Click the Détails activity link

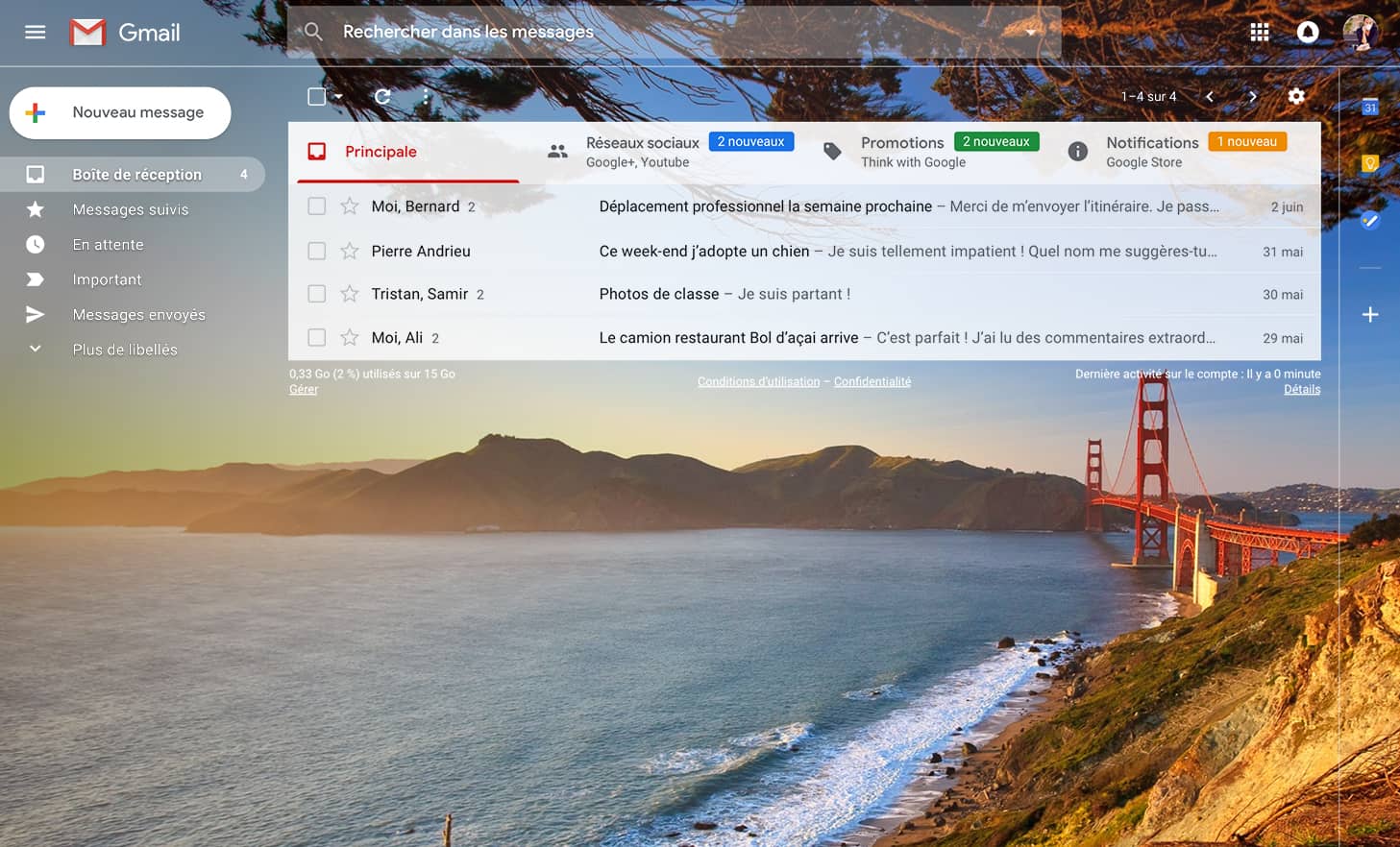[1302, 389]
